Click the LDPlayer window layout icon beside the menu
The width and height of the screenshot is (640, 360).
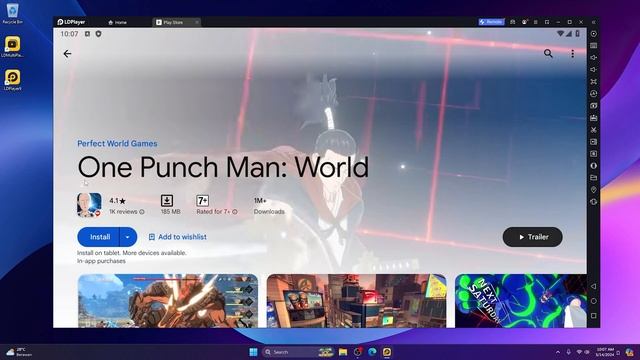[x=547, y=22]
